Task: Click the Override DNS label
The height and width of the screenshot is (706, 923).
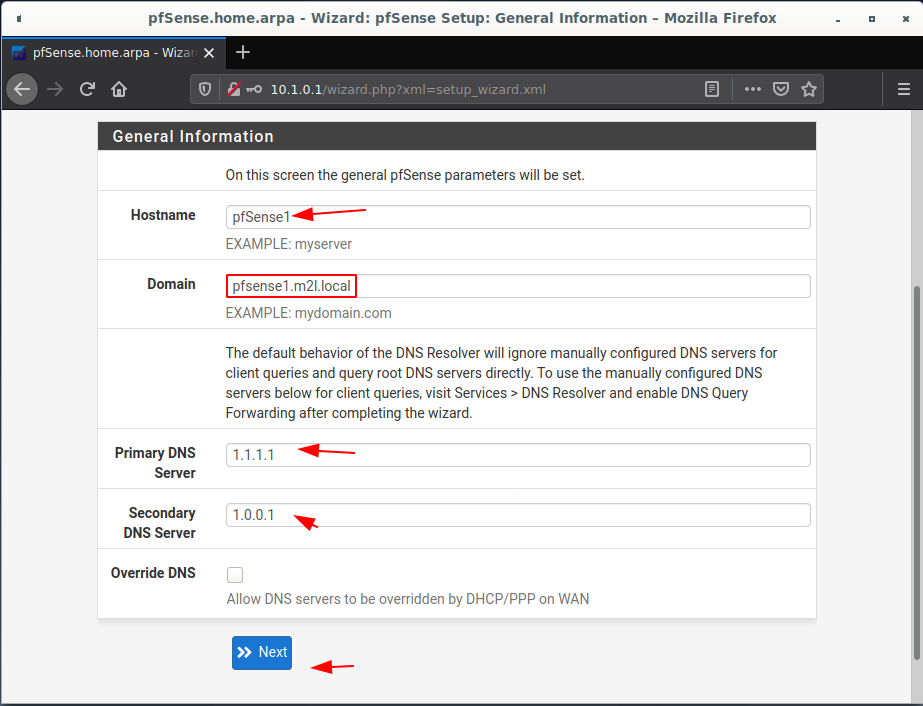Action: coord(153,572)
